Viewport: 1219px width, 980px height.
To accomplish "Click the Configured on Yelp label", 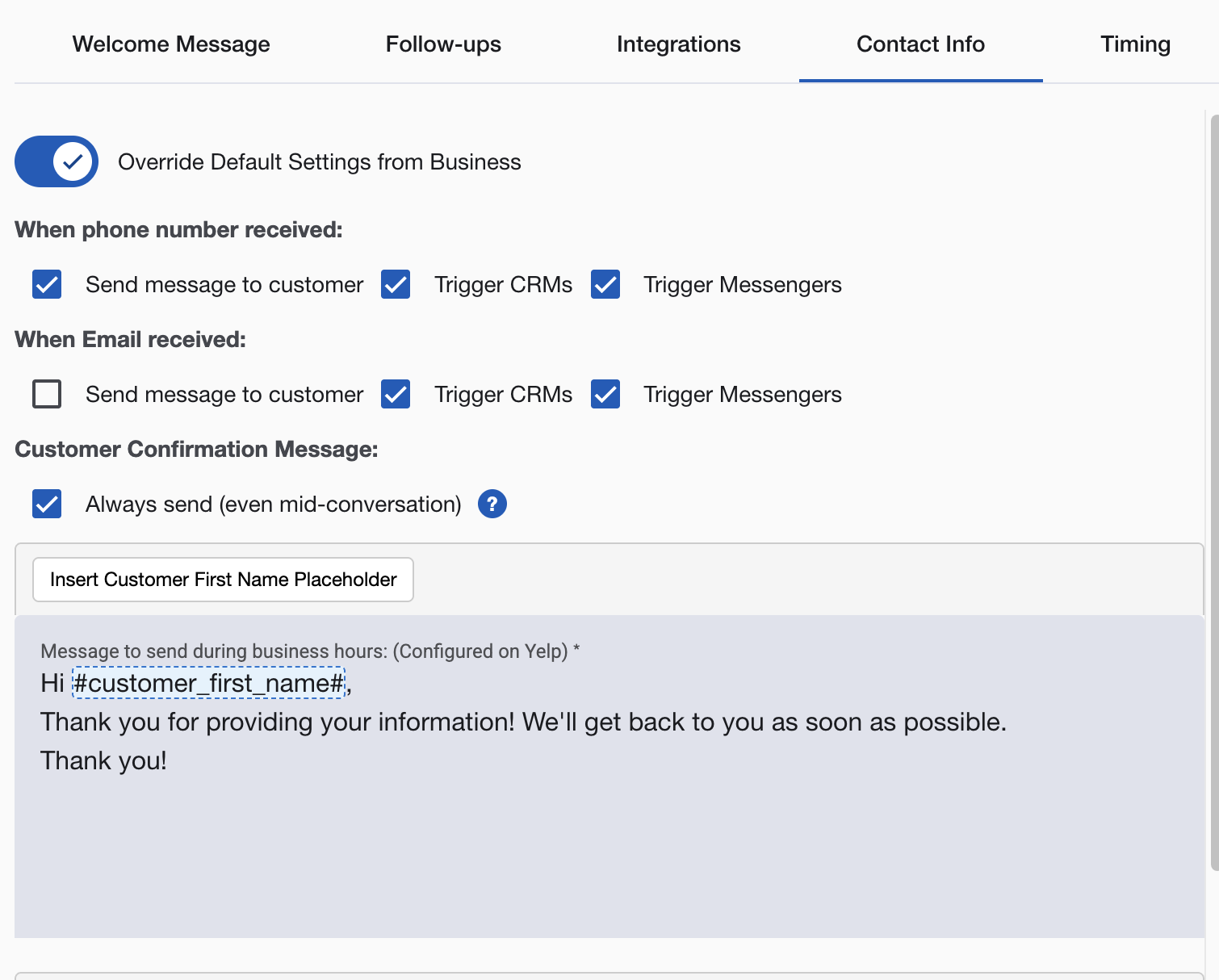I will coord(480,651).
